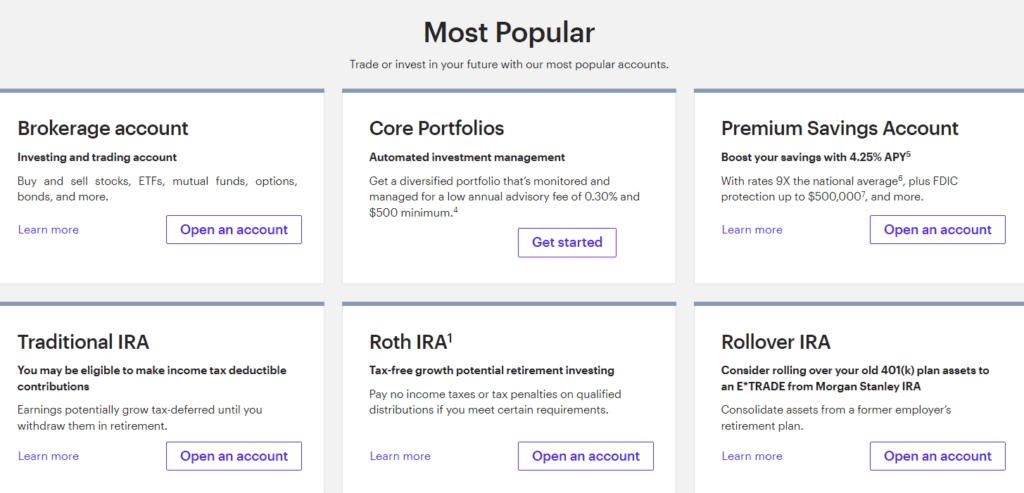
Task: Learn more about Traditional IRA
Action: point(48,456)
